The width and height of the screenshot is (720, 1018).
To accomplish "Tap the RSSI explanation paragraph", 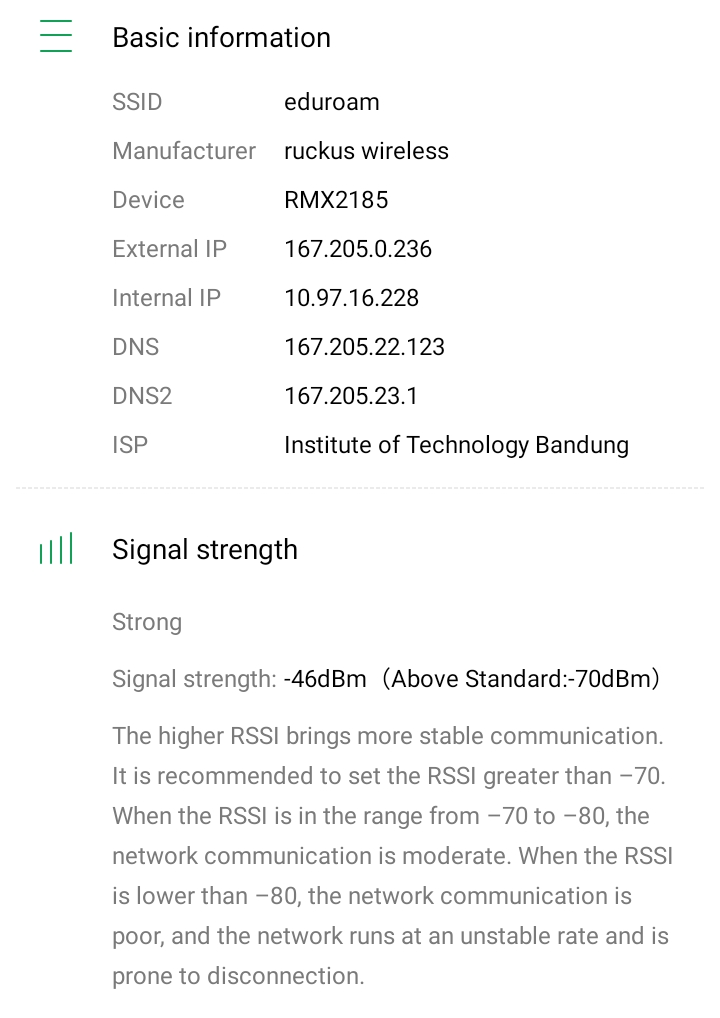I will 392,856.
